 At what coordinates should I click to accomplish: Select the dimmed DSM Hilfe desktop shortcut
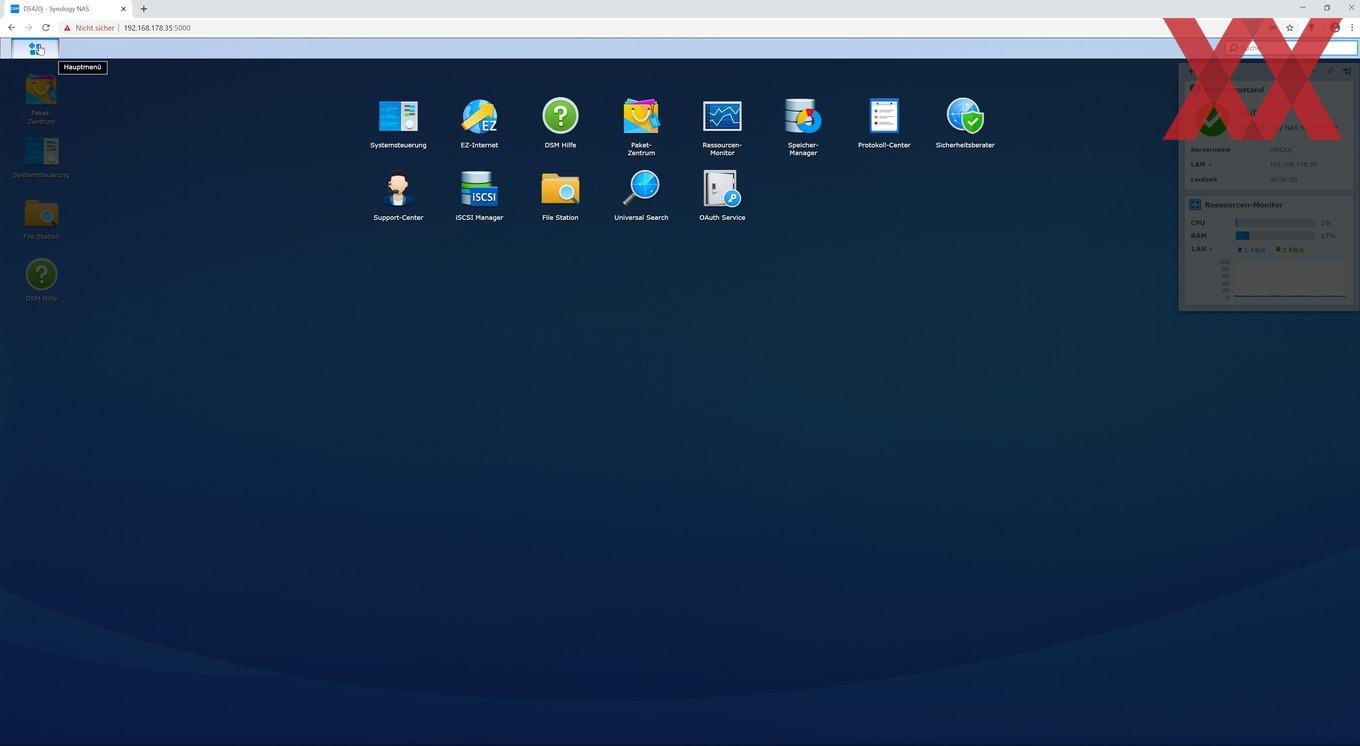tap(41, 280)
